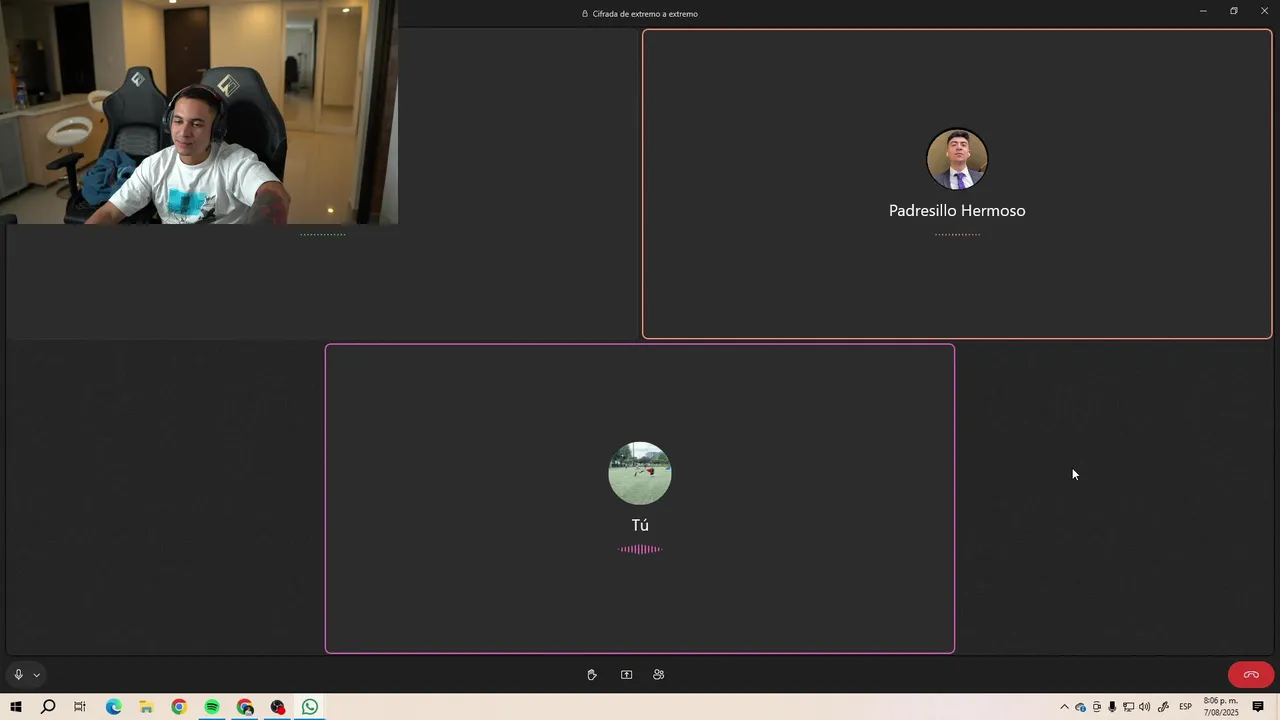Click 'Padresillo Hermoso' name text
This screenshot has height=720, width=1280.
pyautogui.click(x=957, y=211)
